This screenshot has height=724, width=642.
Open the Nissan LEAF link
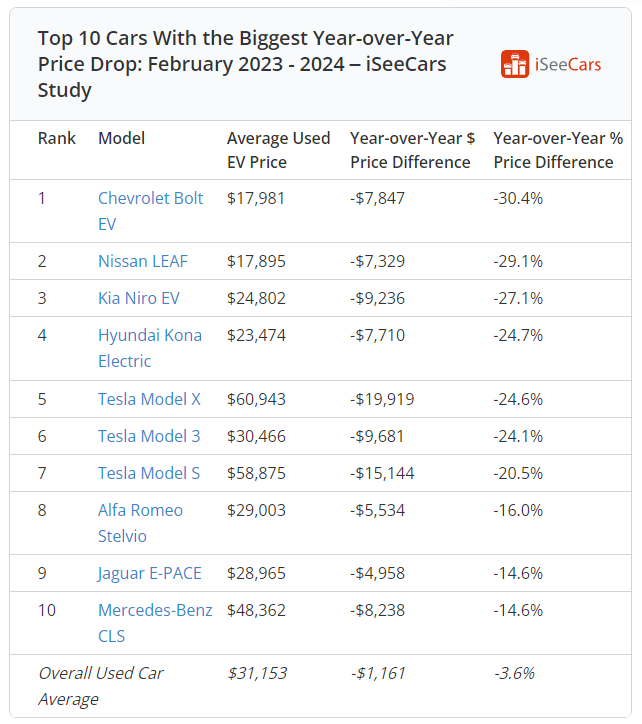tap(143, 261)
